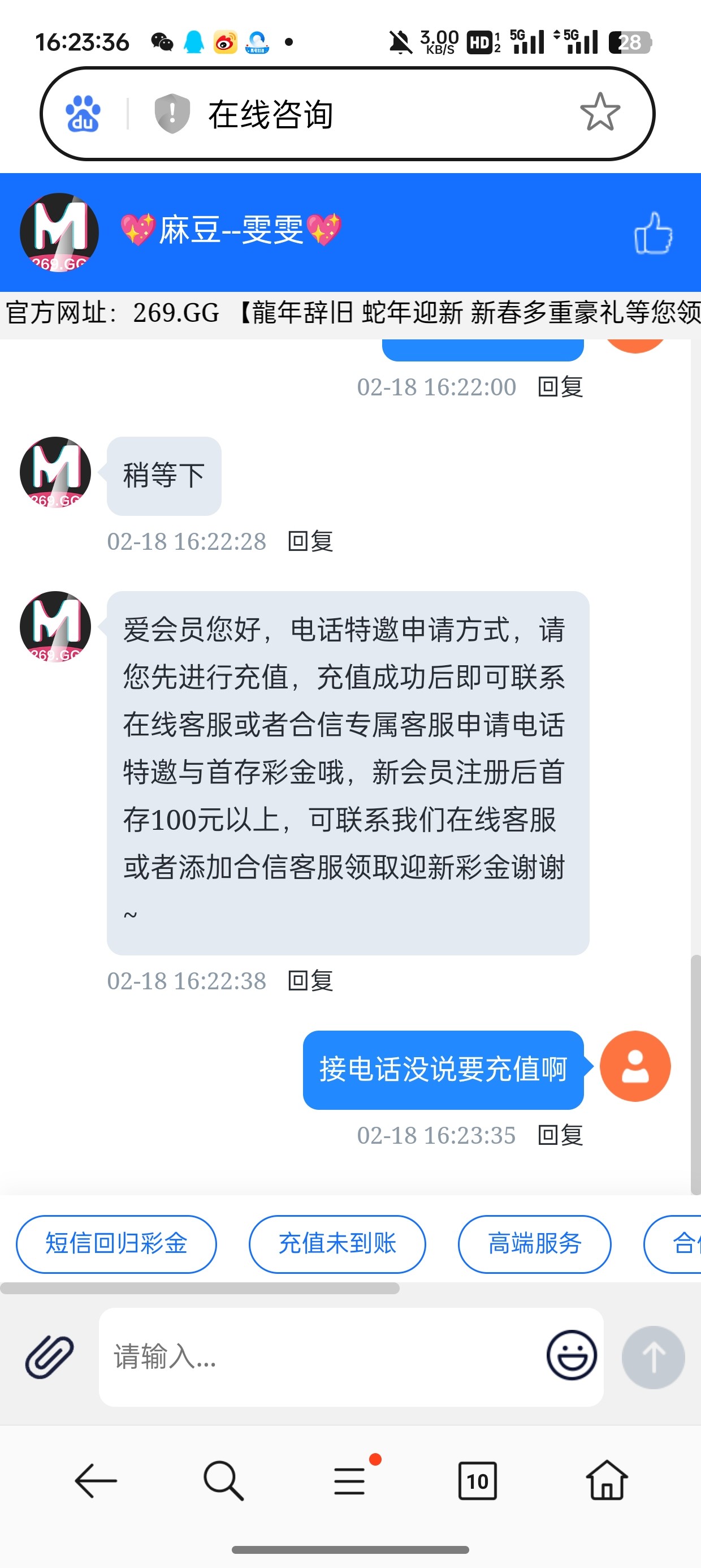Open the tabs switcher showing 10

(x=477, y=1480)
